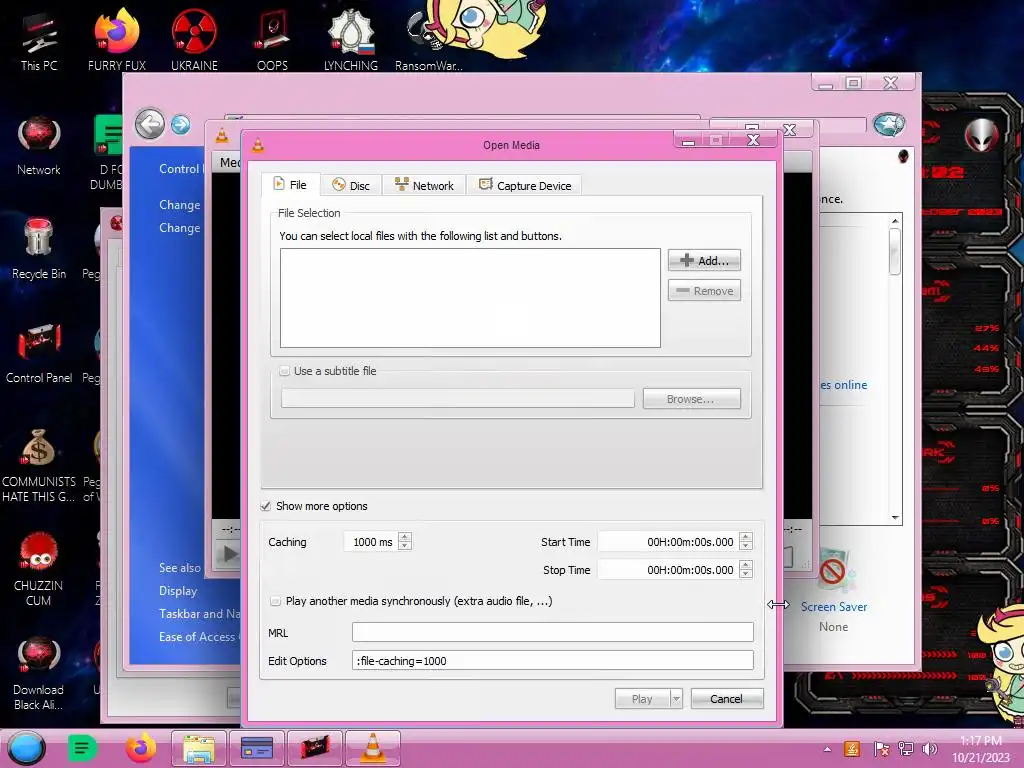1024x768 pixels.
Task: Open the This PC desktop icon
Action: pos(39,40)
